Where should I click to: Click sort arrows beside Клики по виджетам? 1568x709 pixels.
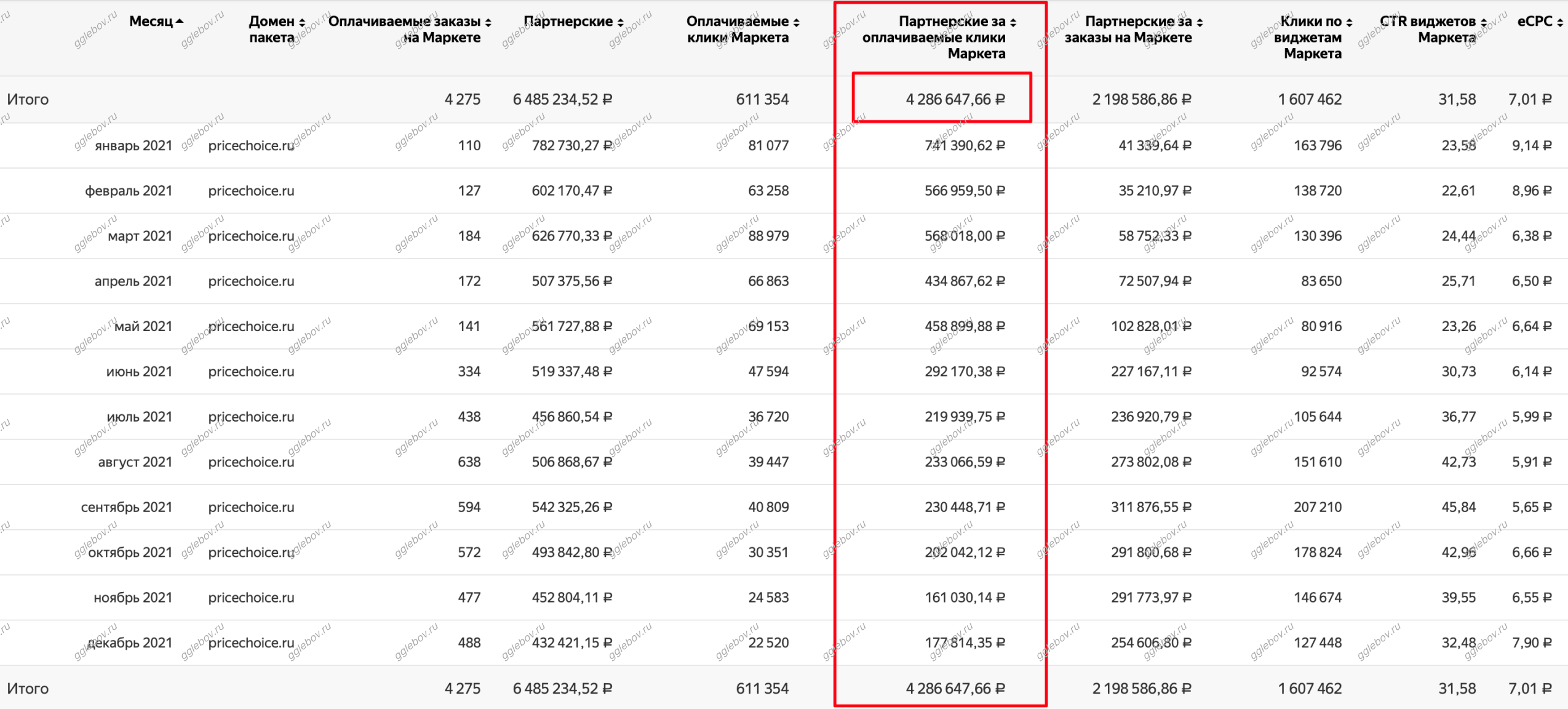point(1349,22)
